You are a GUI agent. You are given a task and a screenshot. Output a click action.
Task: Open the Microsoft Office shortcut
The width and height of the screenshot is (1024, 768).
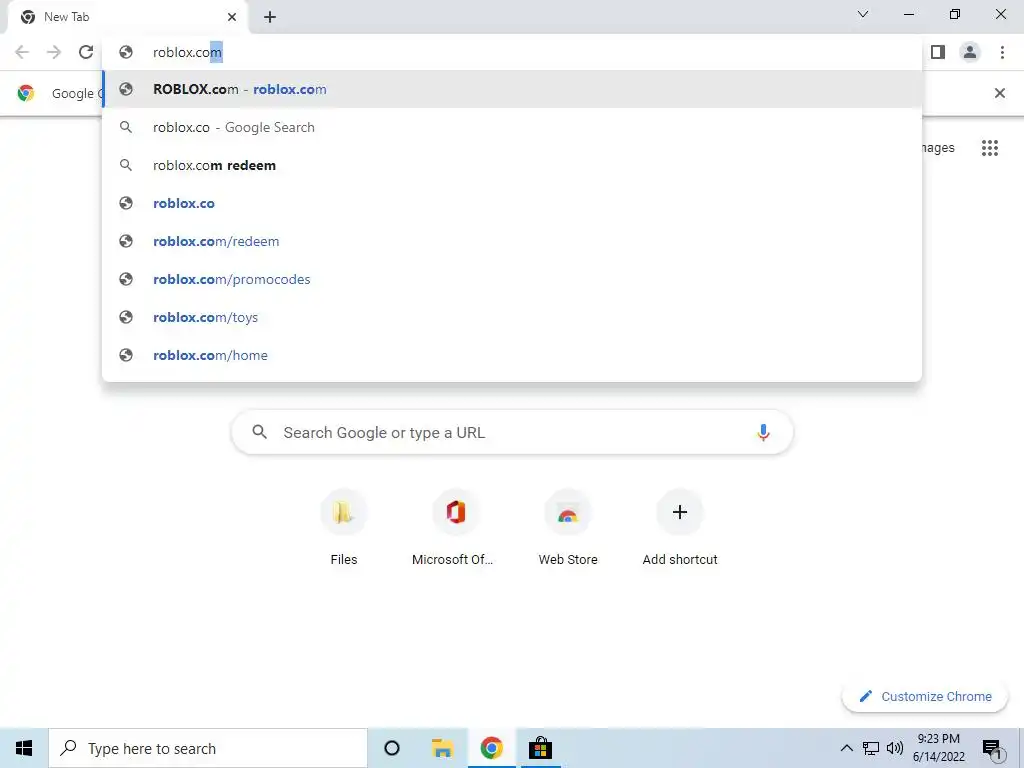(x=455, y=528)
